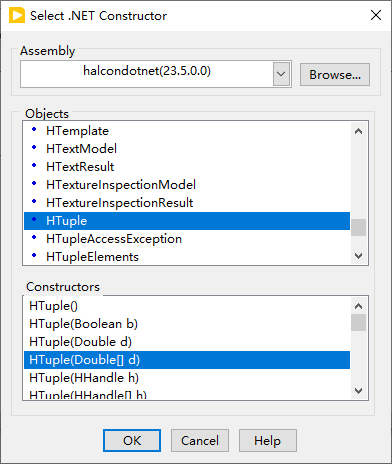Select HTupleAccessException object

(x=187, y=239)
